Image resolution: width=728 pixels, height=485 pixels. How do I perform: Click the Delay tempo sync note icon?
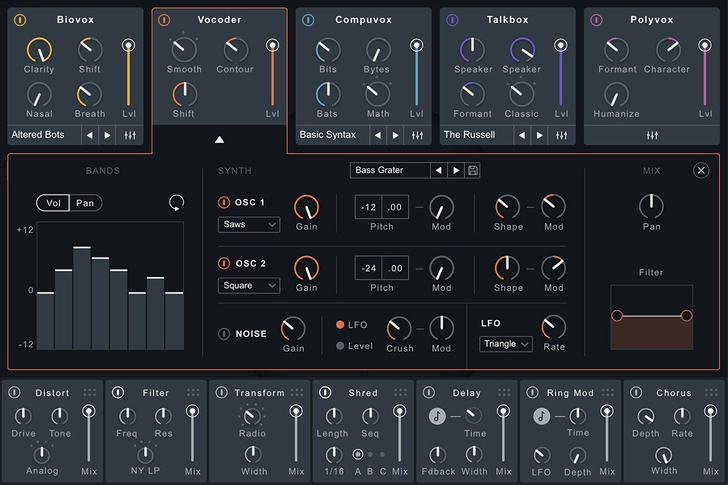click(x=437, y=416)
